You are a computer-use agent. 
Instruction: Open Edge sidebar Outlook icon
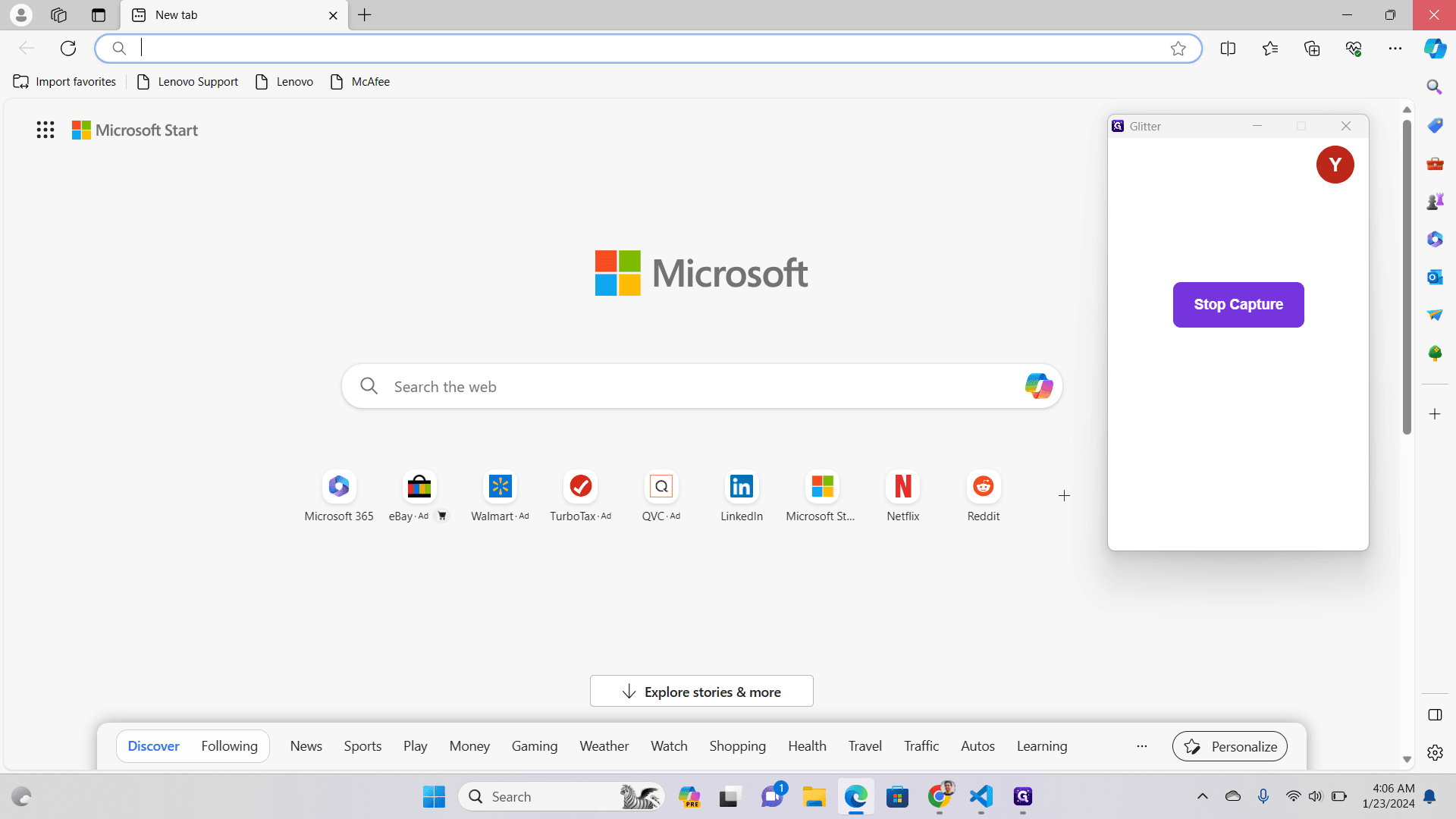[1435, 277]
